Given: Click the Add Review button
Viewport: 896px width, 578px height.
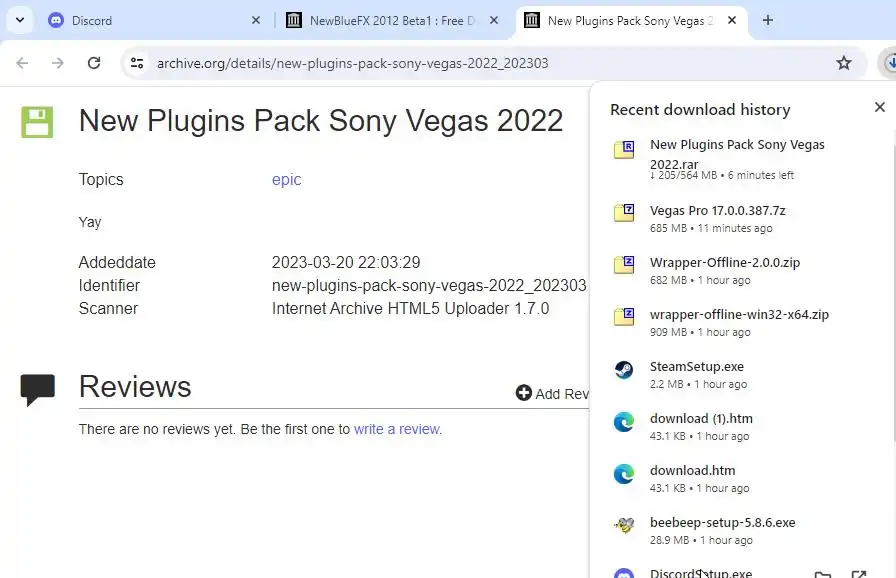Looking at the screenshot, I should tap(551, 394).
